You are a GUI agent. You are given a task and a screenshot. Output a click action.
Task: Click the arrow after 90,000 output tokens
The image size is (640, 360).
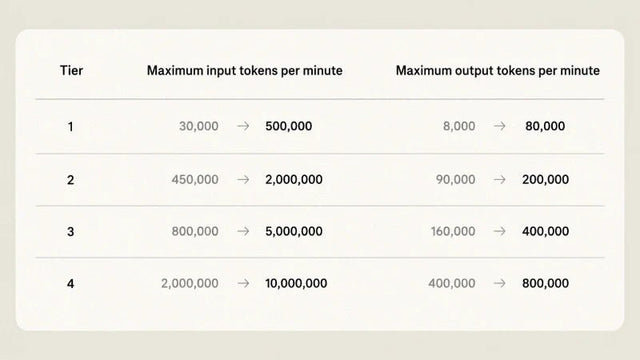pos(500,179)
